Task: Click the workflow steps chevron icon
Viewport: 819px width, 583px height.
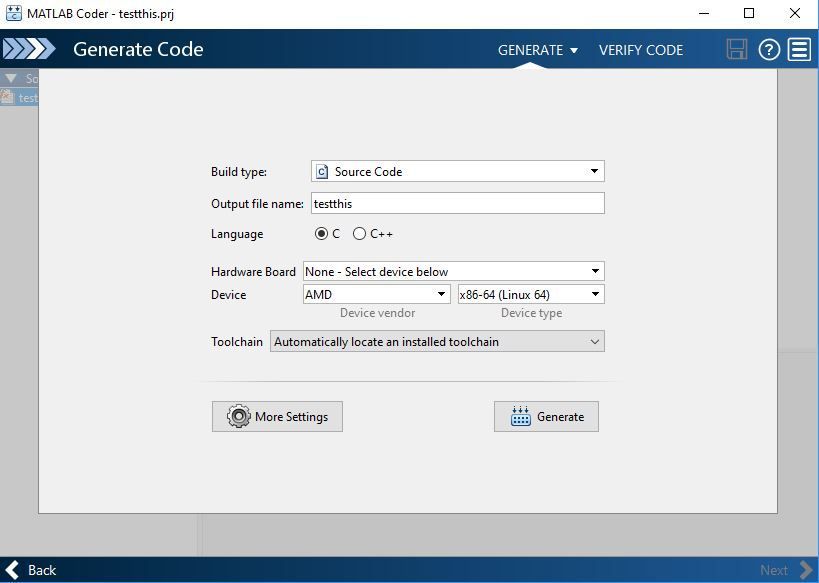Action: 29,49
